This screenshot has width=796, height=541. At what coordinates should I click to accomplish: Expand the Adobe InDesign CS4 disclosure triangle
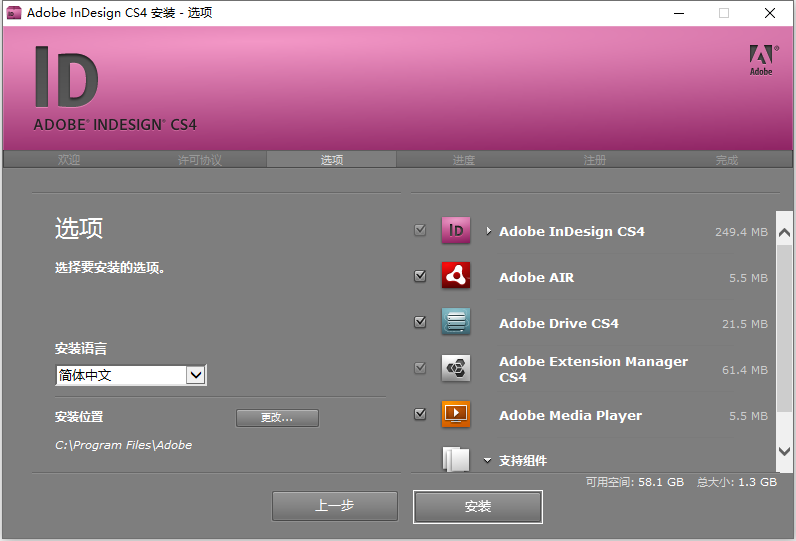[x=488, y=231]
